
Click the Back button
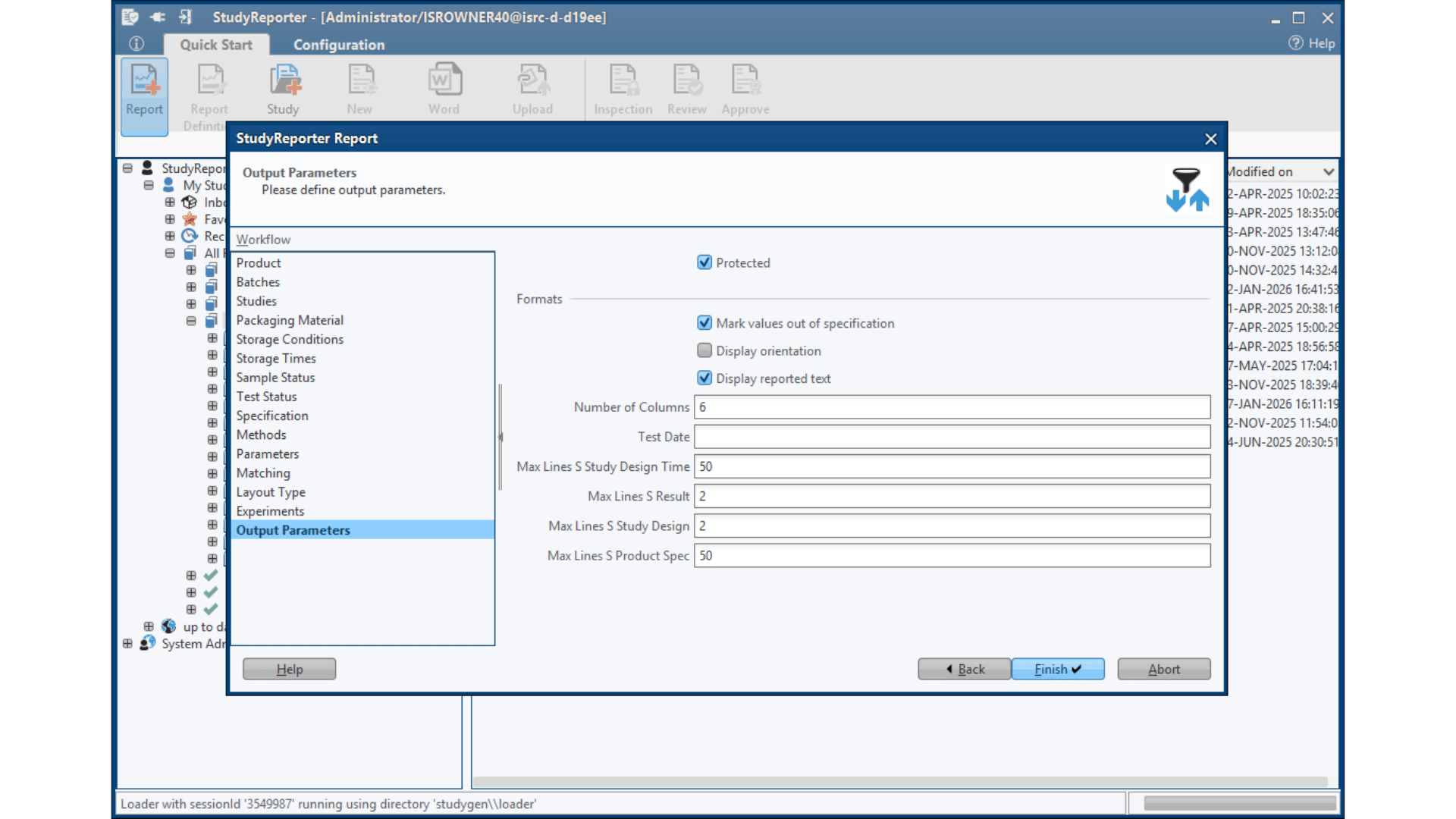click(x=964, y=669)
